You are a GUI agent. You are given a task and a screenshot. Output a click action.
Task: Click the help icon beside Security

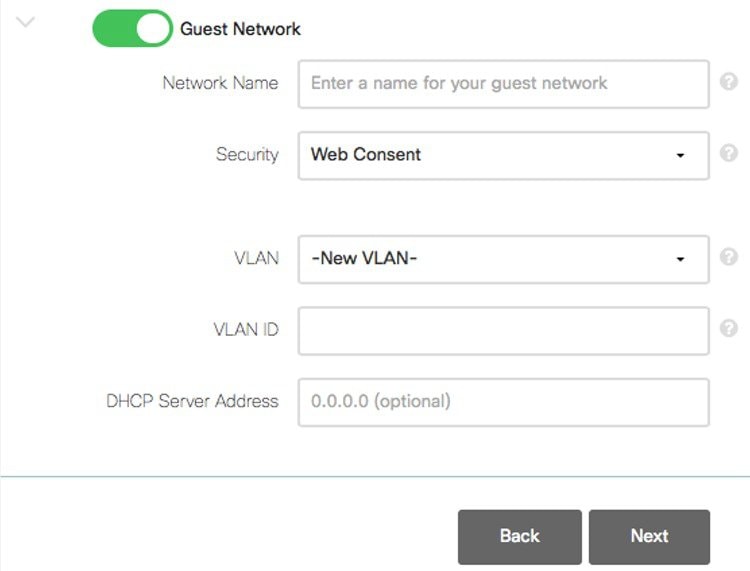728,153
